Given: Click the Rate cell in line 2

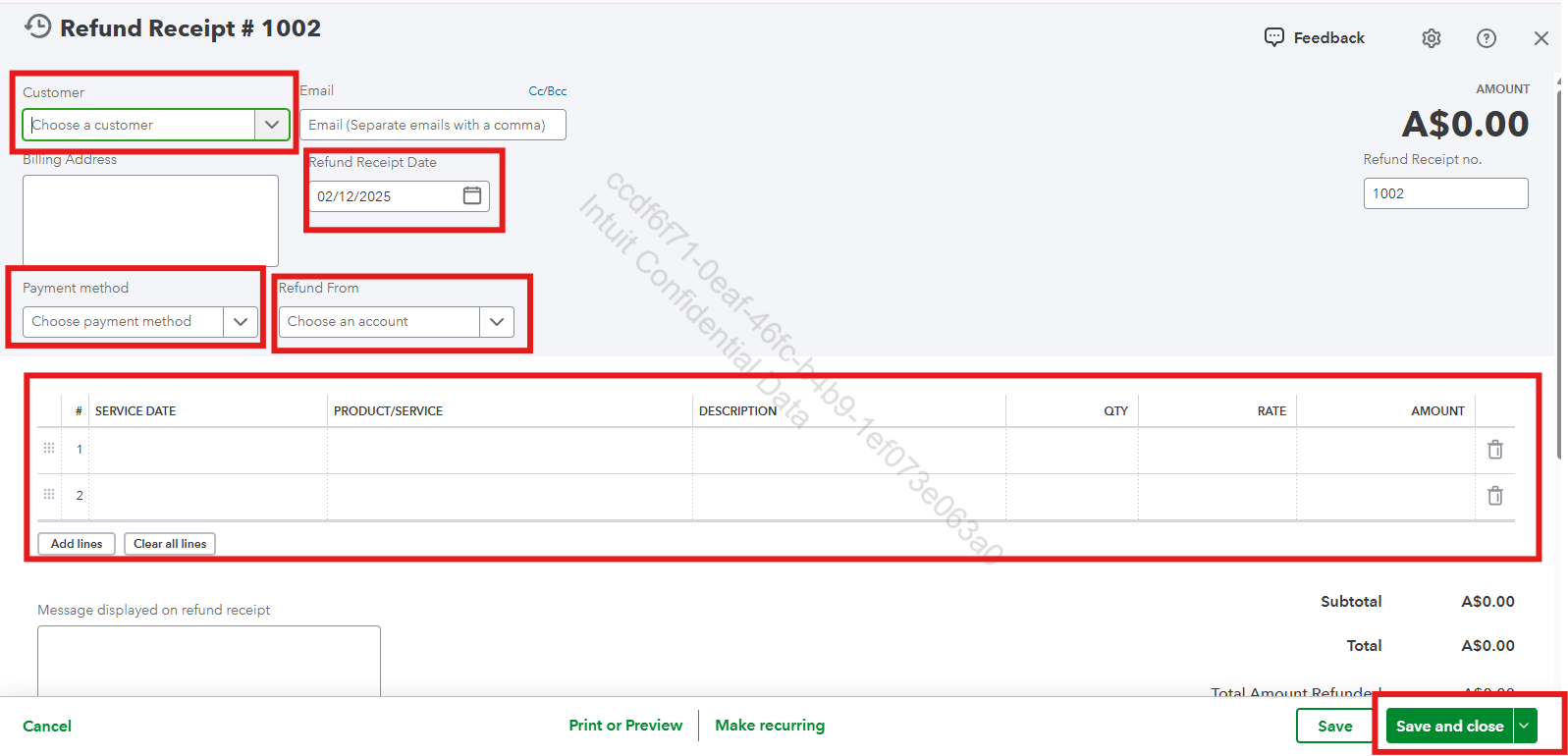Looking at the screenshot, I should [1217, 497].
